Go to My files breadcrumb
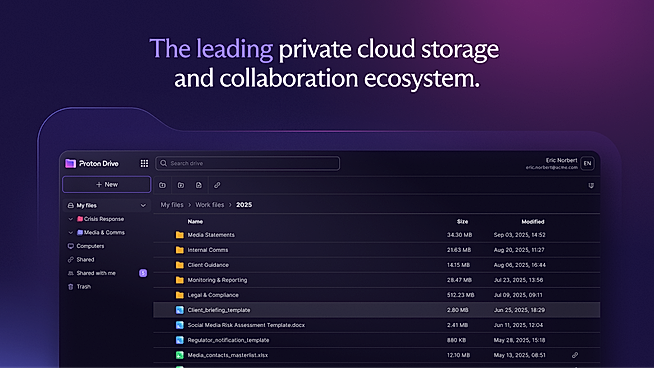The height and width of the screenshot is (368, 654). point(172,205)
